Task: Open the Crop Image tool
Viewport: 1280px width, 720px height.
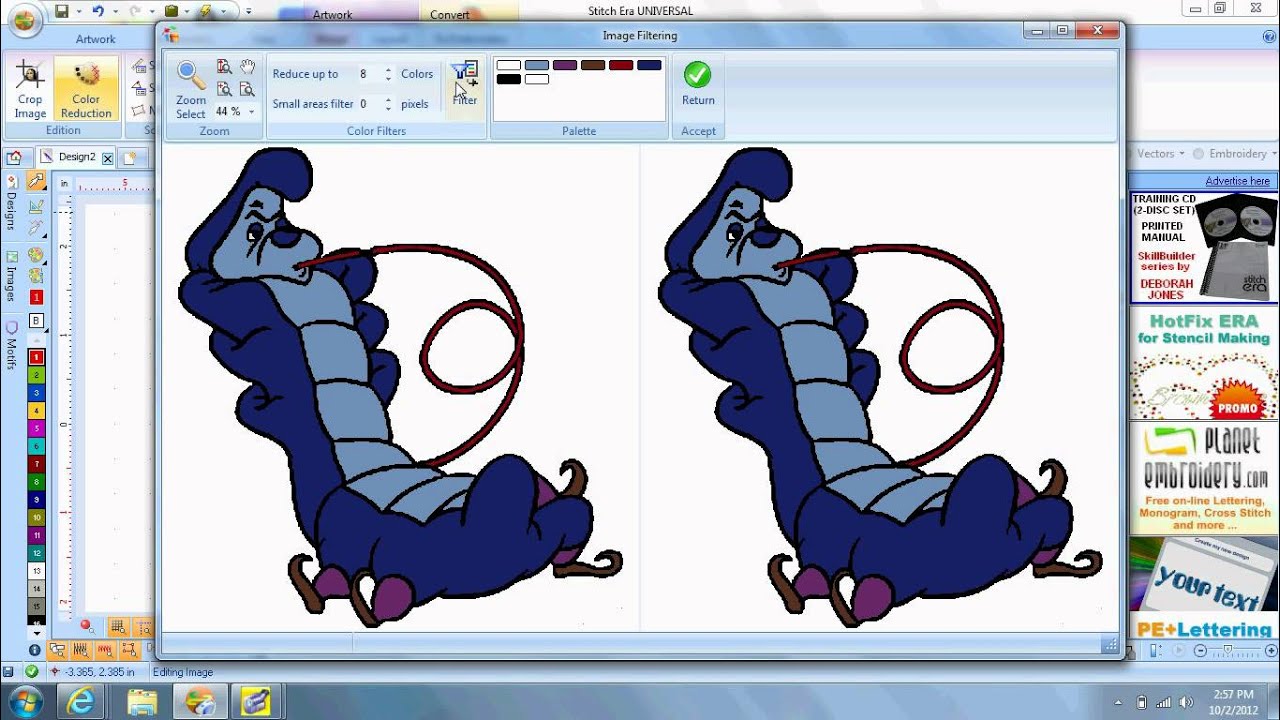Action: [30, 88]
